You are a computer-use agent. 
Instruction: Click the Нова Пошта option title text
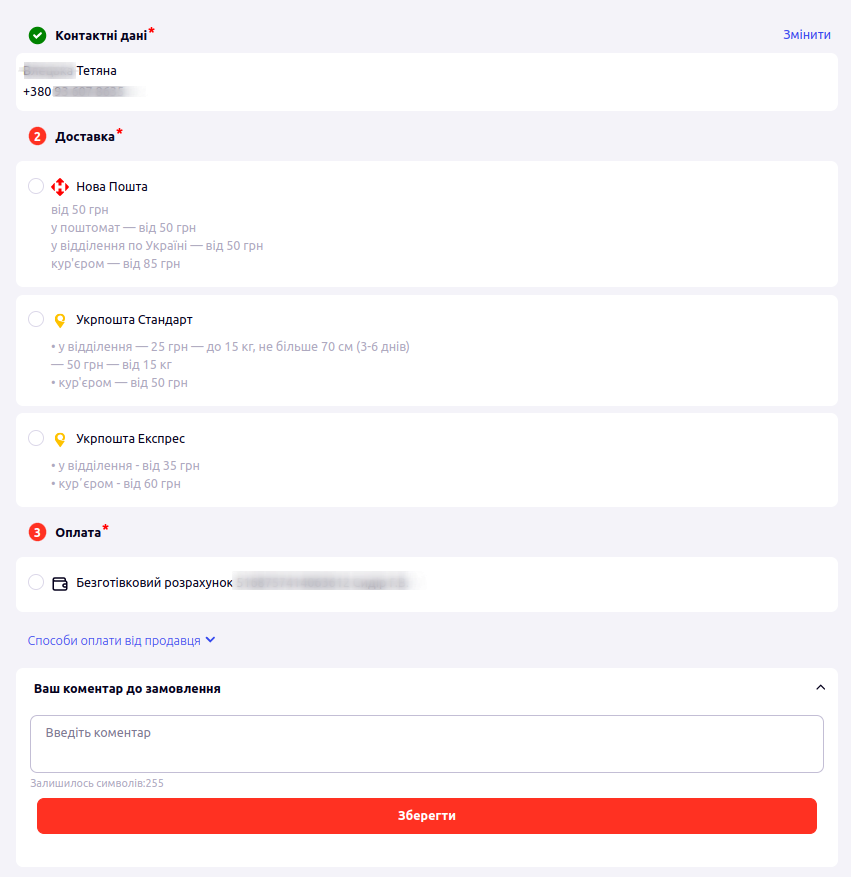tap(112, 187)
